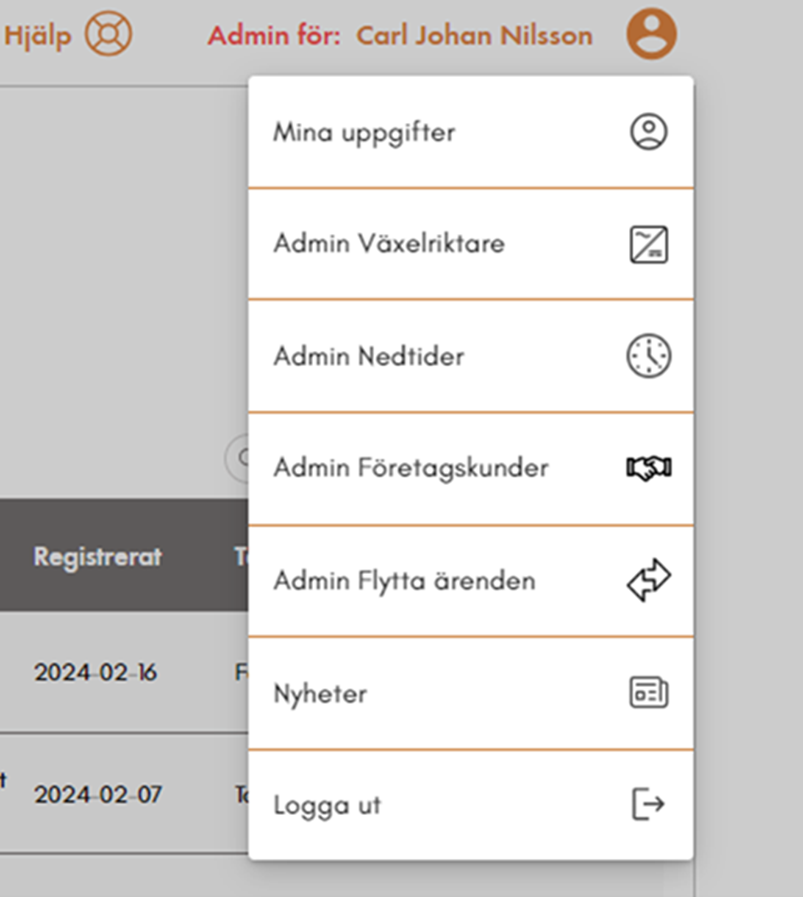Image resolution: width=803 pixels, height=897 pixels.
Task: Click the Hjälp help link
Action: pyautogui.click(x=38, y=35)
